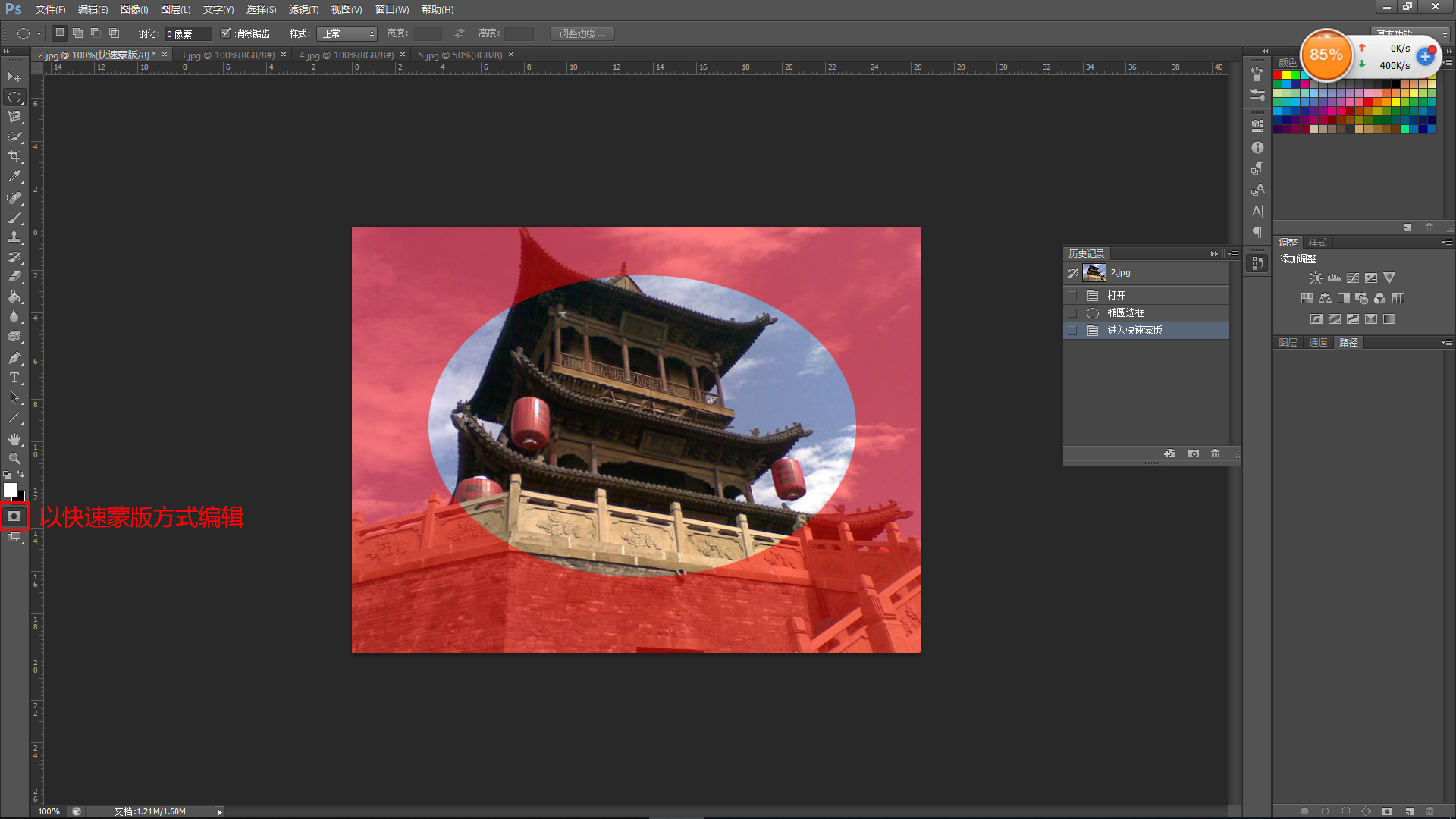Click the 调整边缘 button
This screenshot has height=819, width=1456.
click(x=582, y=33)
